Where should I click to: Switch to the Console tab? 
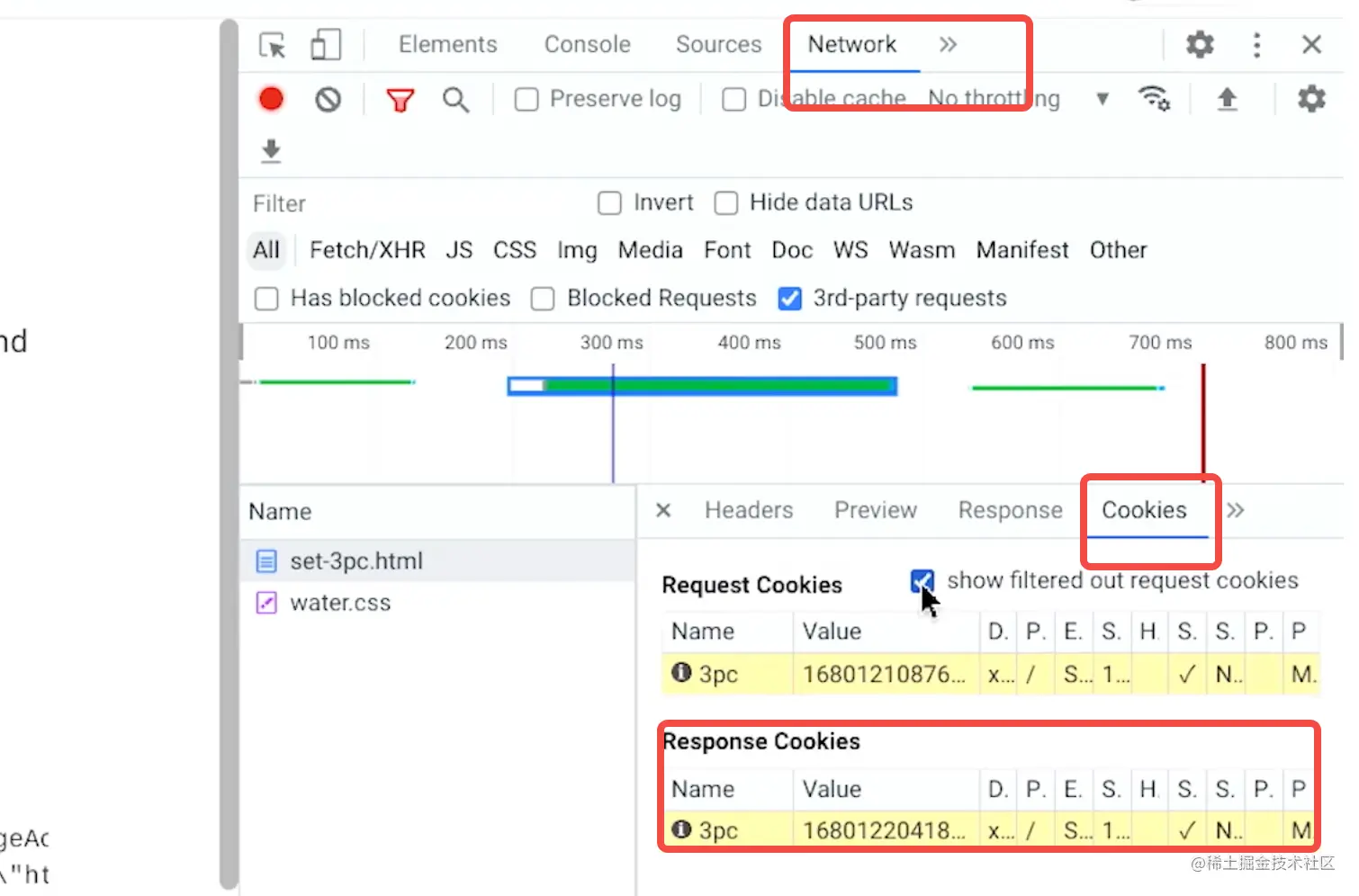587,44
